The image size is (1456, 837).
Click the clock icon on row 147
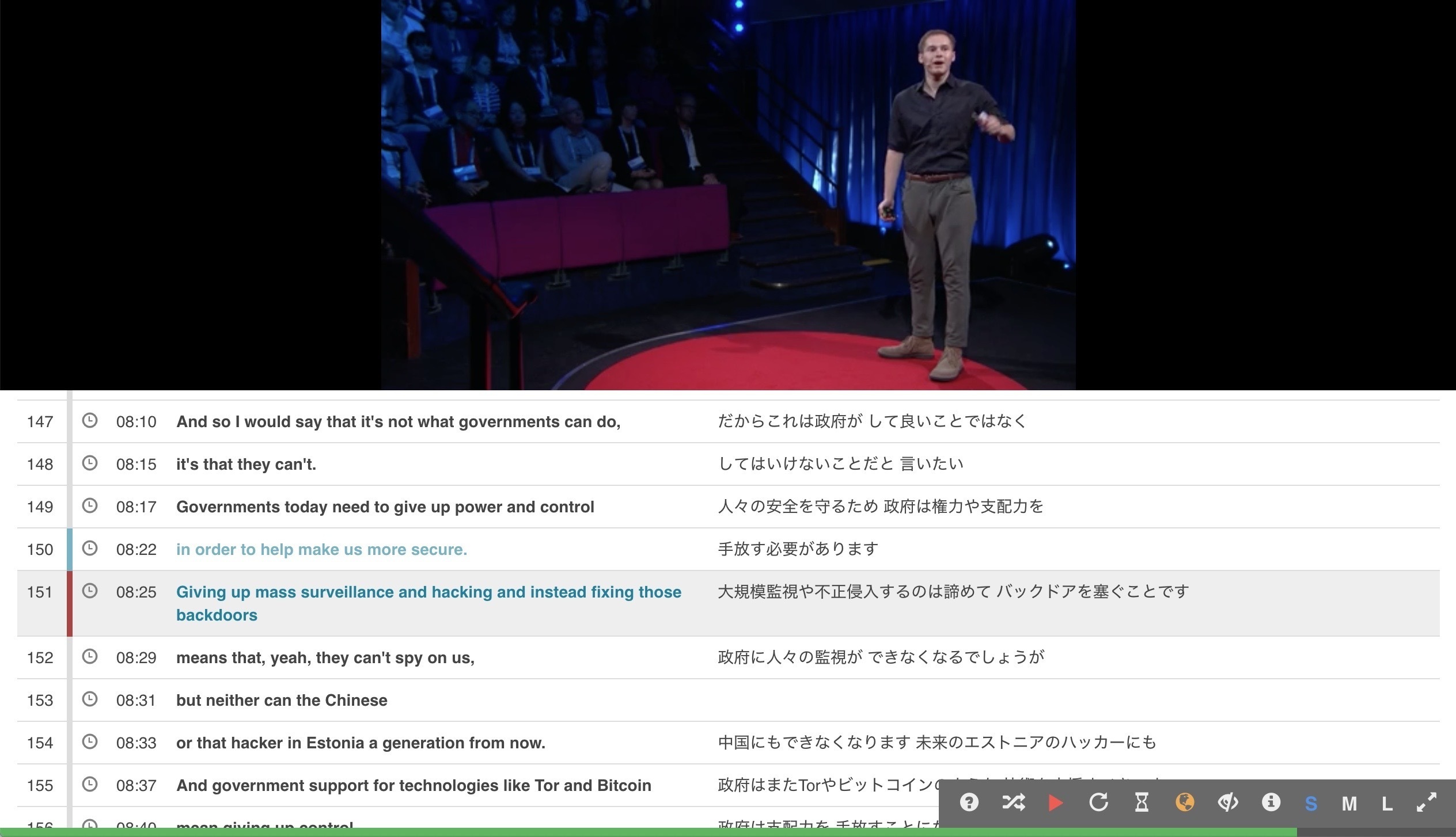click(90, 421)
